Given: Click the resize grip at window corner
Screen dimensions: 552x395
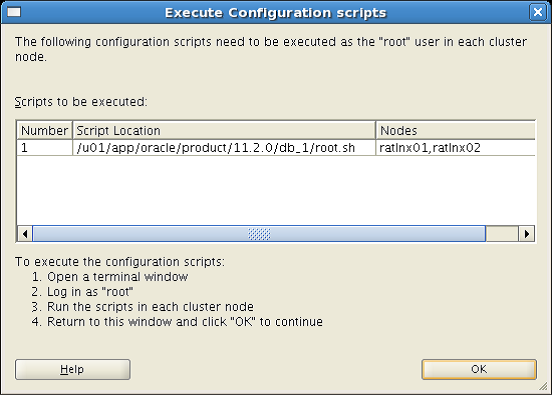Looking at the screenshot, I should point(544,387).
